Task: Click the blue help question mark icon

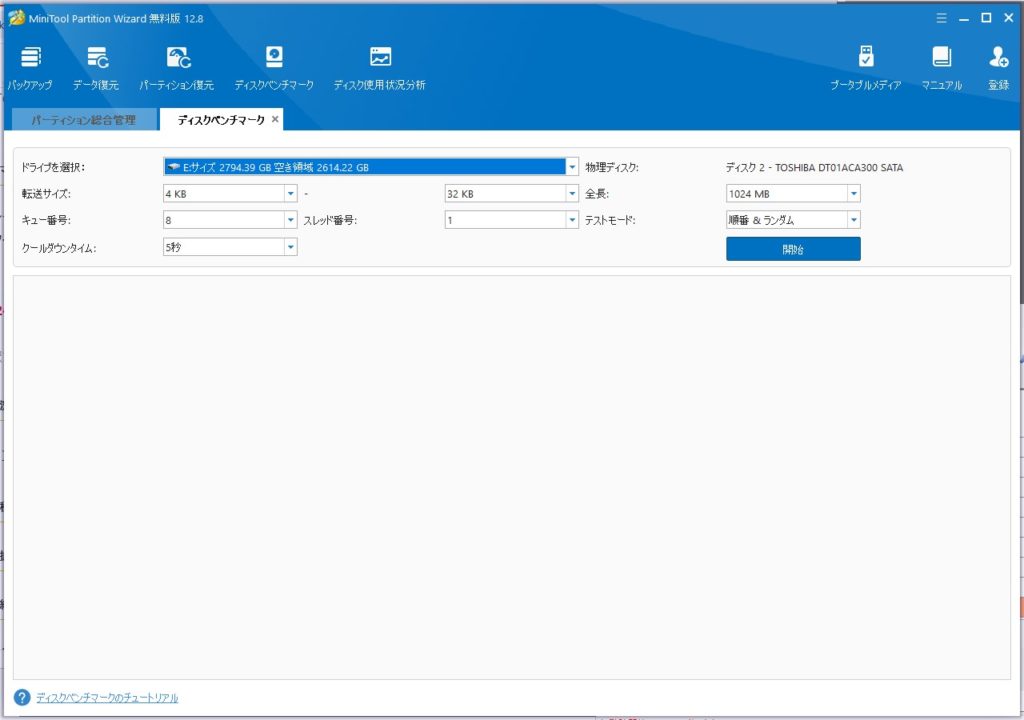Action: [x=22, y=697]
